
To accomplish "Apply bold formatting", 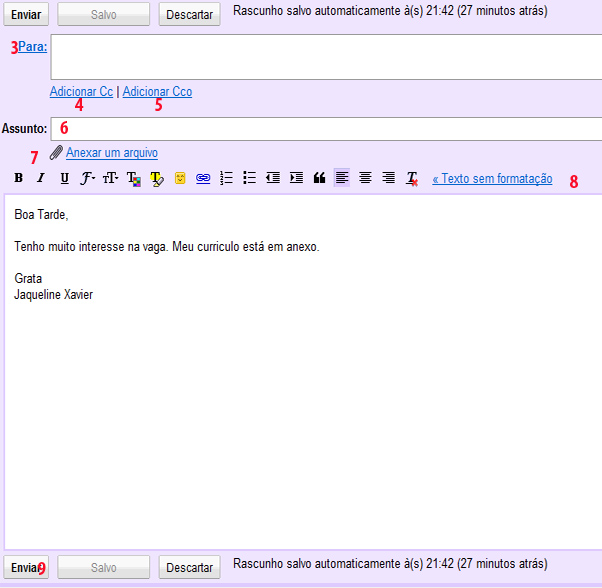I will pyautogui.click(x=18, y=178).
